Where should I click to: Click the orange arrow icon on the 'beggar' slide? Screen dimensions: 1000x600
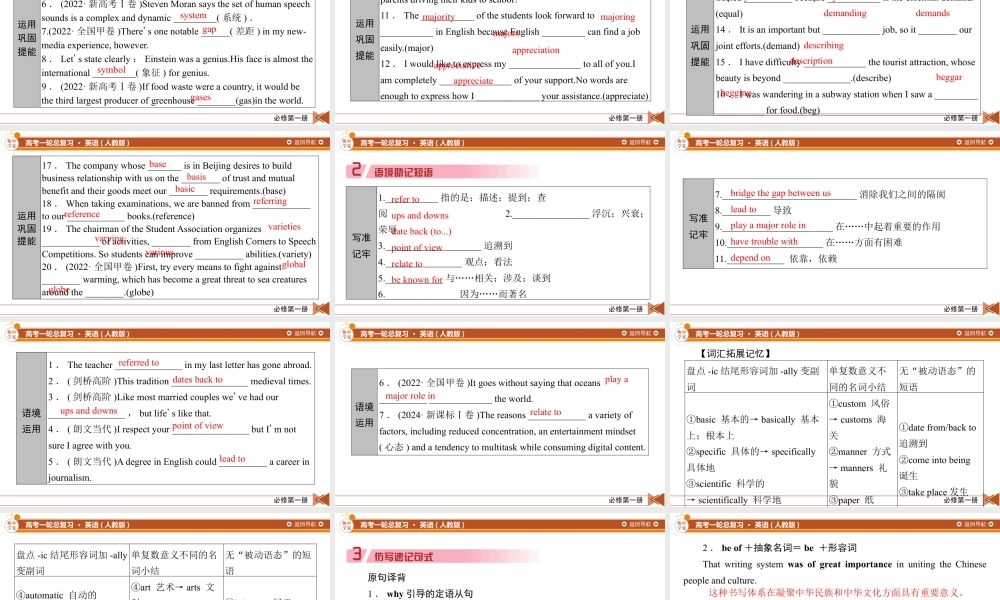pyautogui.click(x=992, y=117)
